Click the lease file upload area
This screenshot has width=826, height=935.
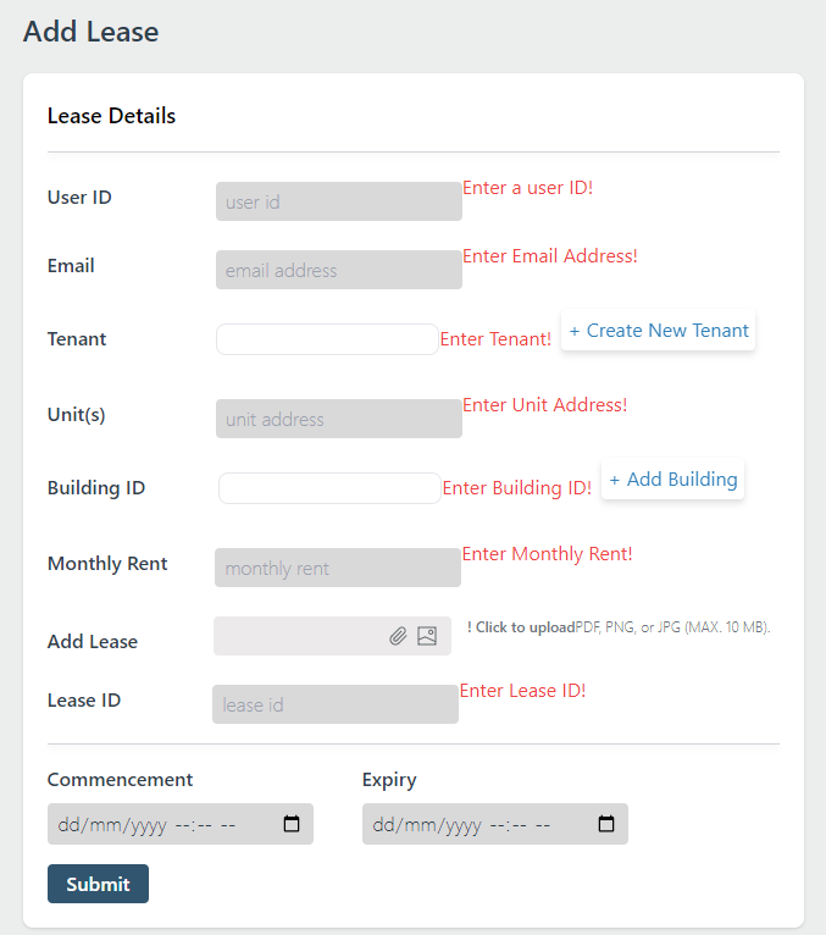pyautogui.click(x=300, y=636)
